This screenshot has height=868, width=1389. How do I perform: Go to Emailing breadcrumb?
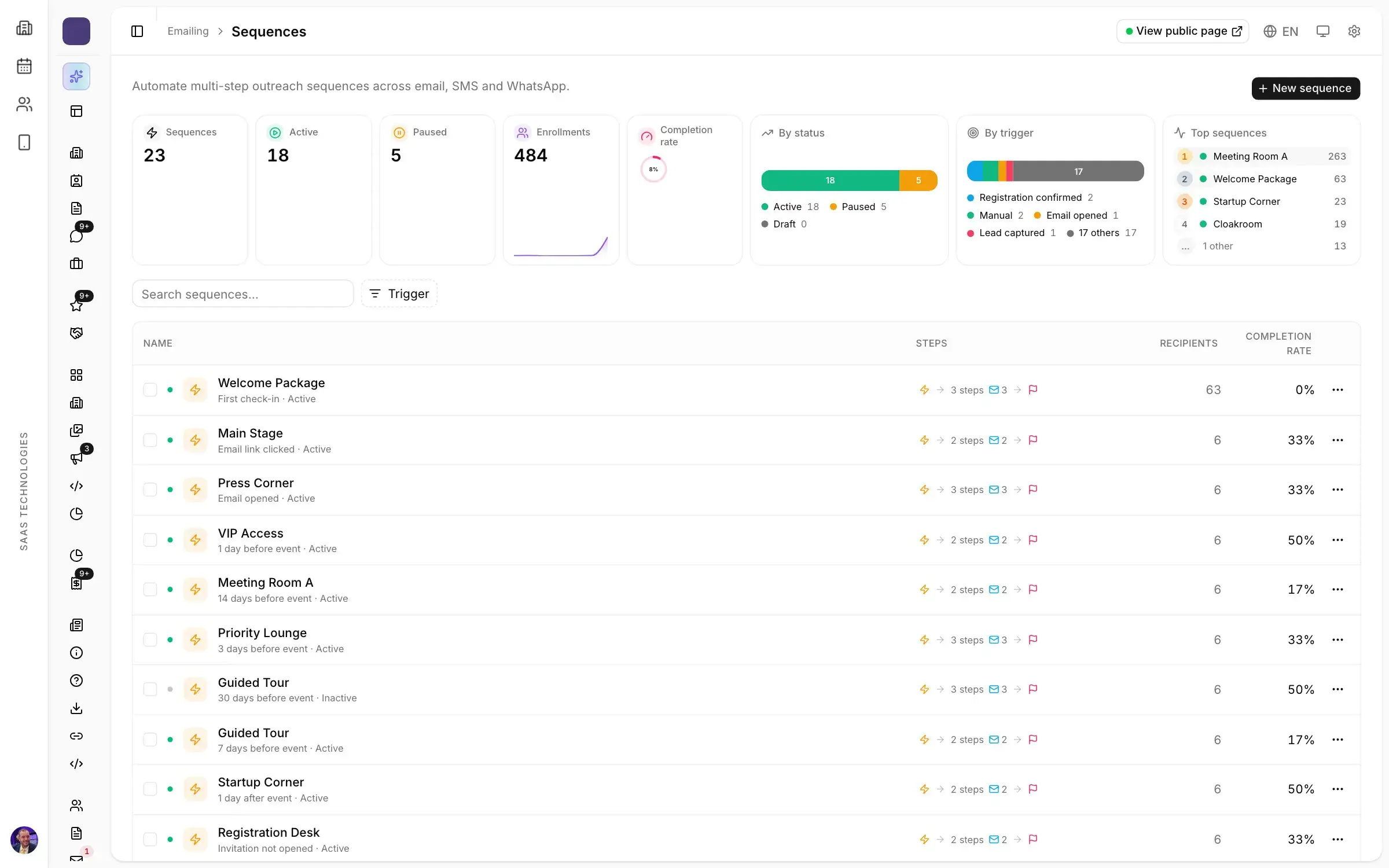(x=188, y=31)
